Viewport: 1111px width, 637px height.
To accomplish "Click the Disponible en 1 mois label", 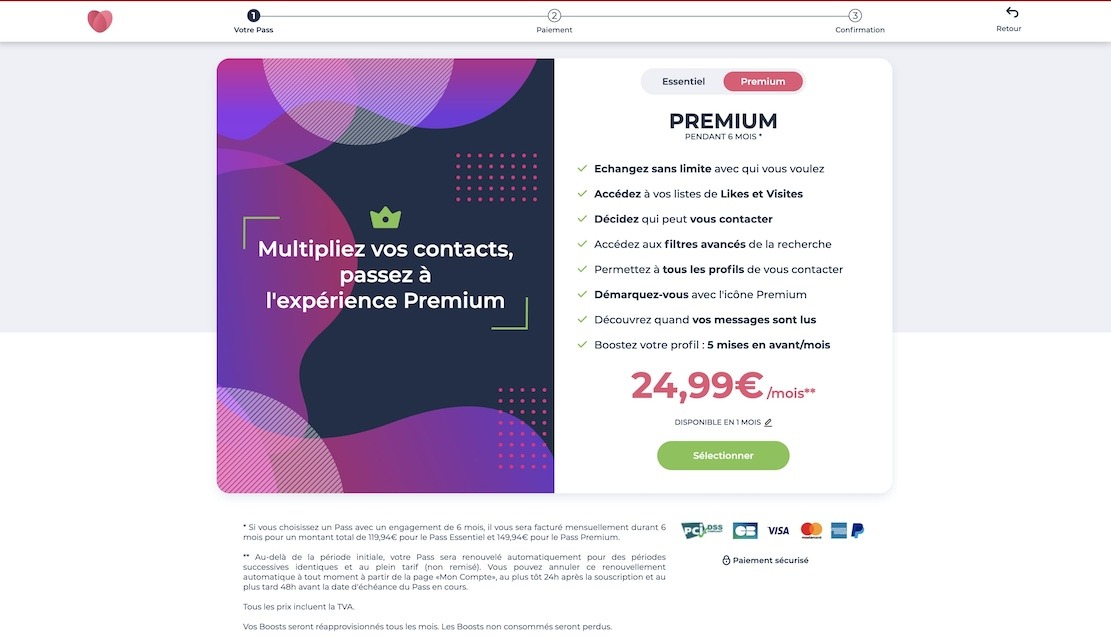I will point(717,423).
